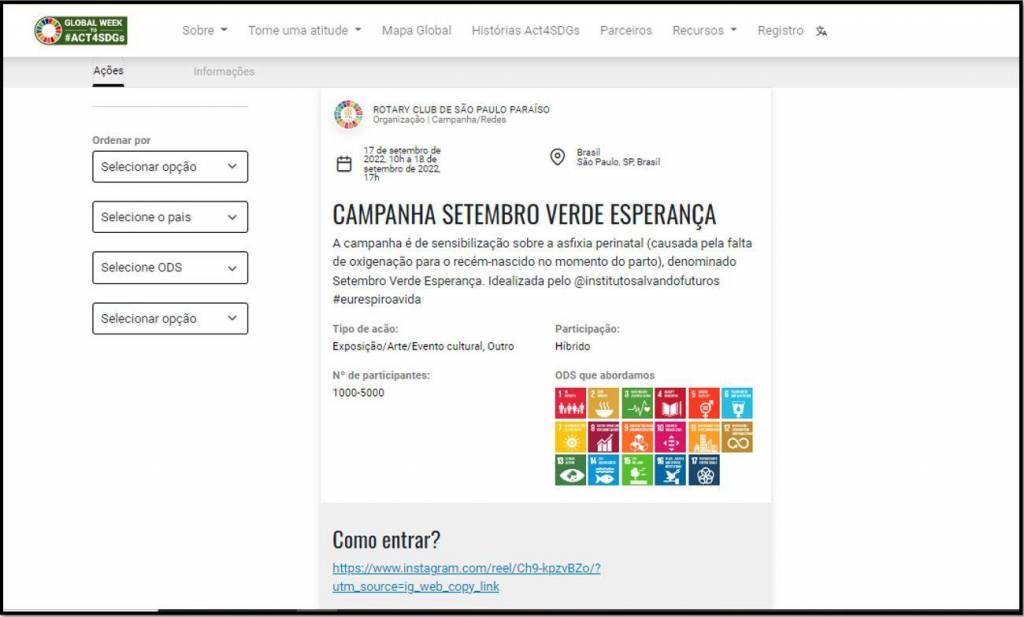This screenshot has height=617, width=1024.
Task: Click the Campanha Setembro Verde Esperança title
Action: (x=524, y=215)
